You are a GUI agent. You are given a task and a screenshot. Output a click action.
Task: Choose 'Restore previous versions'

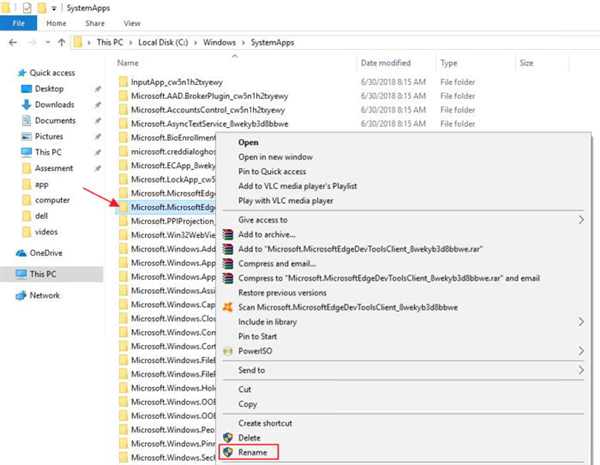(x=282, y=293)
